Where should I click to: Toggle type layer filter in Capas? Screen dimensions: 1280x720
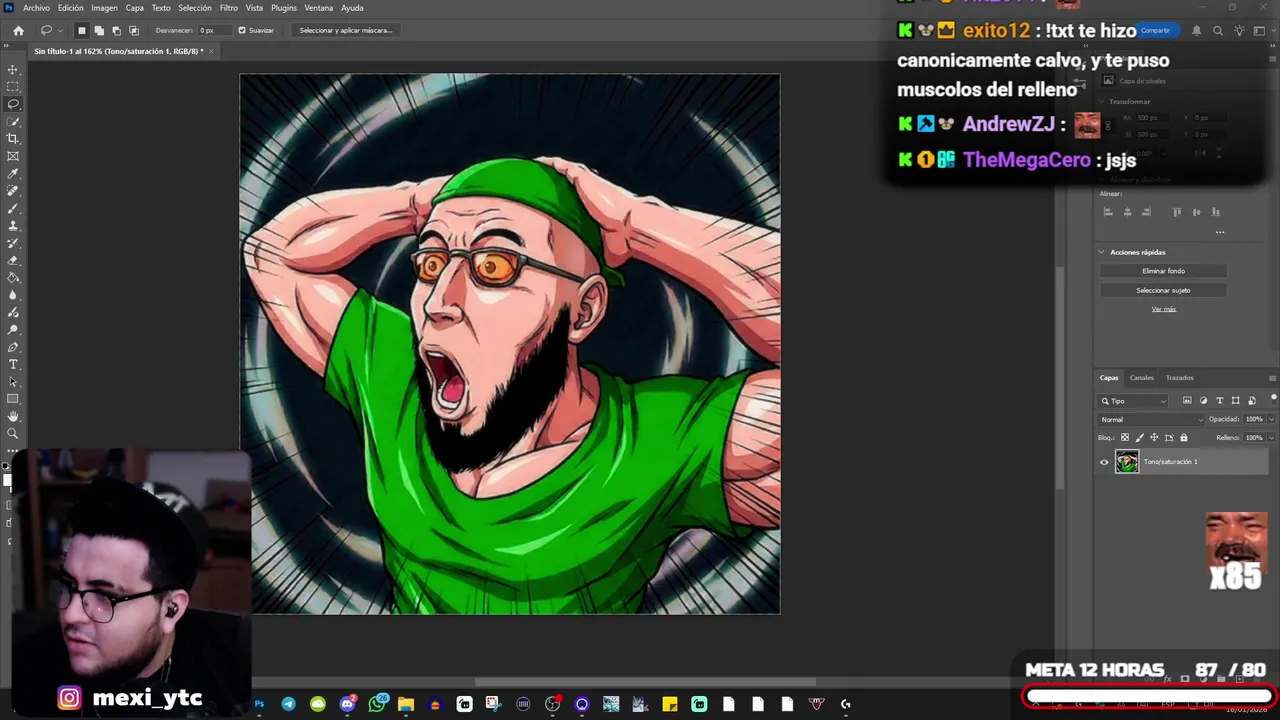pos(1219,401)
